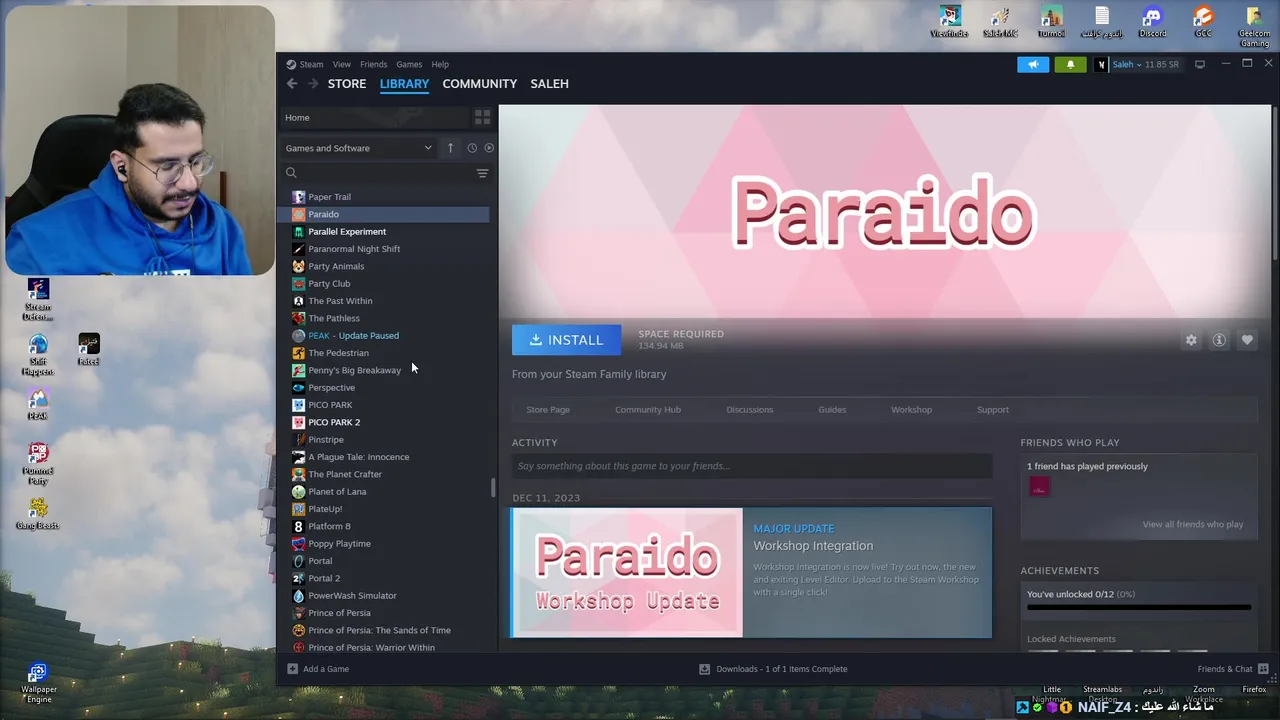This screenshot has width=1280, height=720.
Task: Open the Games menu
Action: [409, 64]
